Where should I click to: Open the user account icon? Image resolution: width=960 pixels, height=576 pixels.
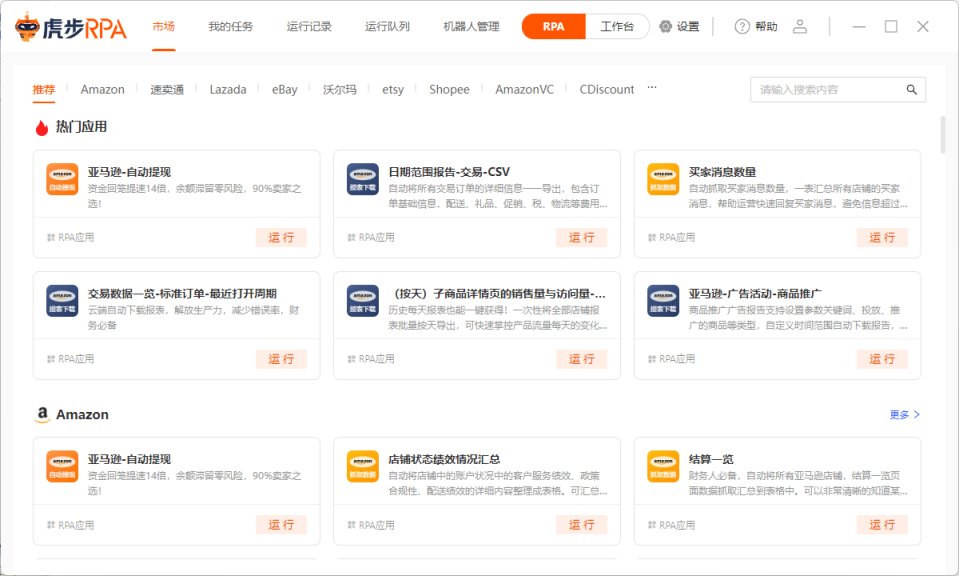click(x=800, y=26)
